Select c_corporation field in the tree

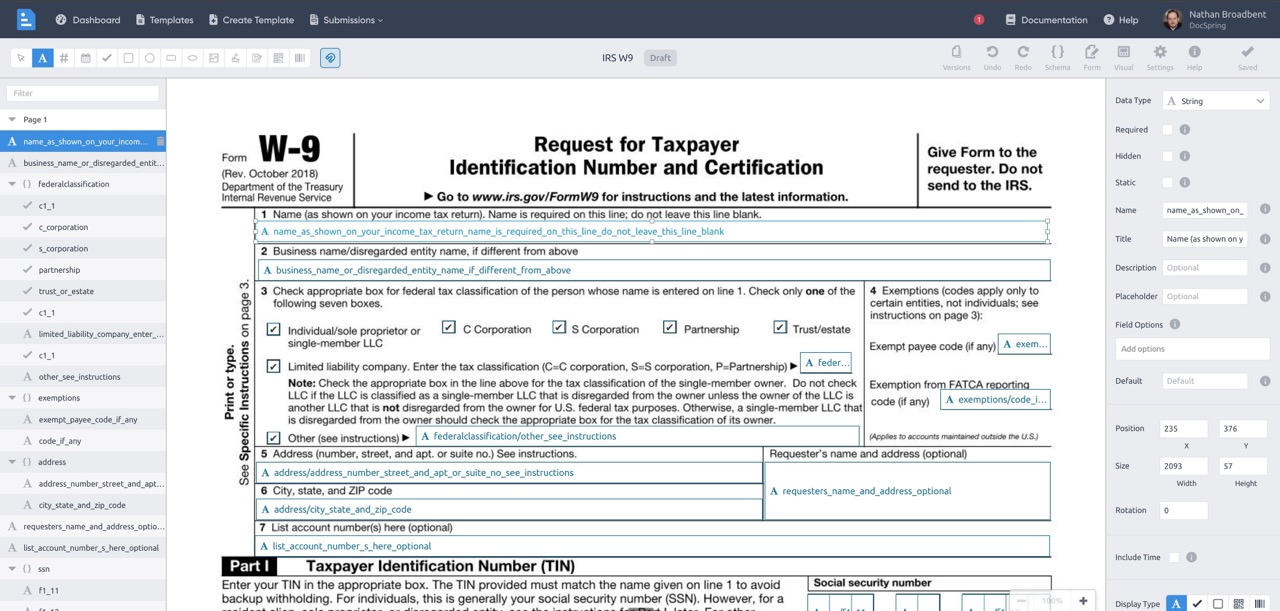[x=83, y=227]
